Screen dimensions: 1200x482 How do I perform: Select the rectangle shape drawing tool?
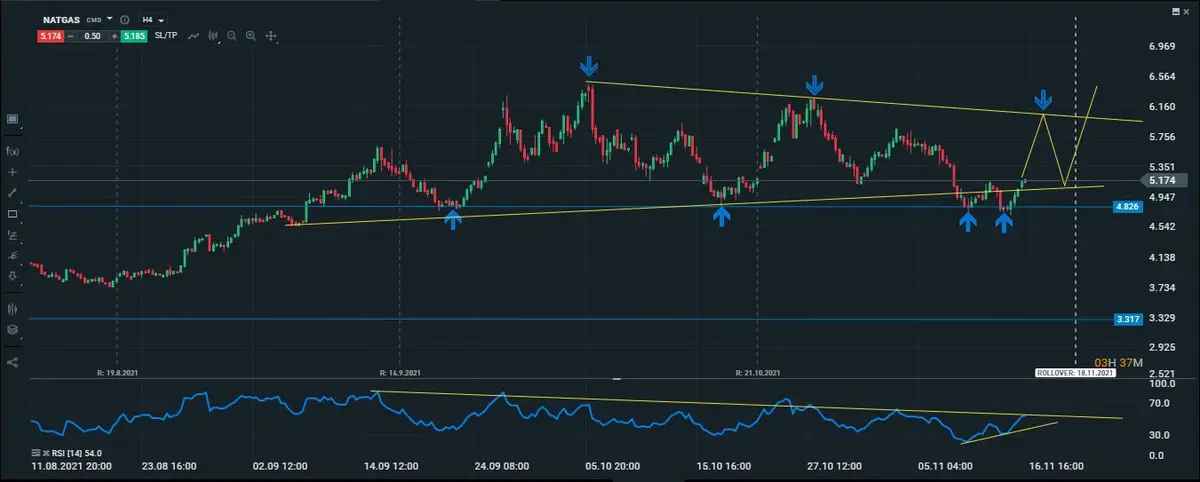12,214
